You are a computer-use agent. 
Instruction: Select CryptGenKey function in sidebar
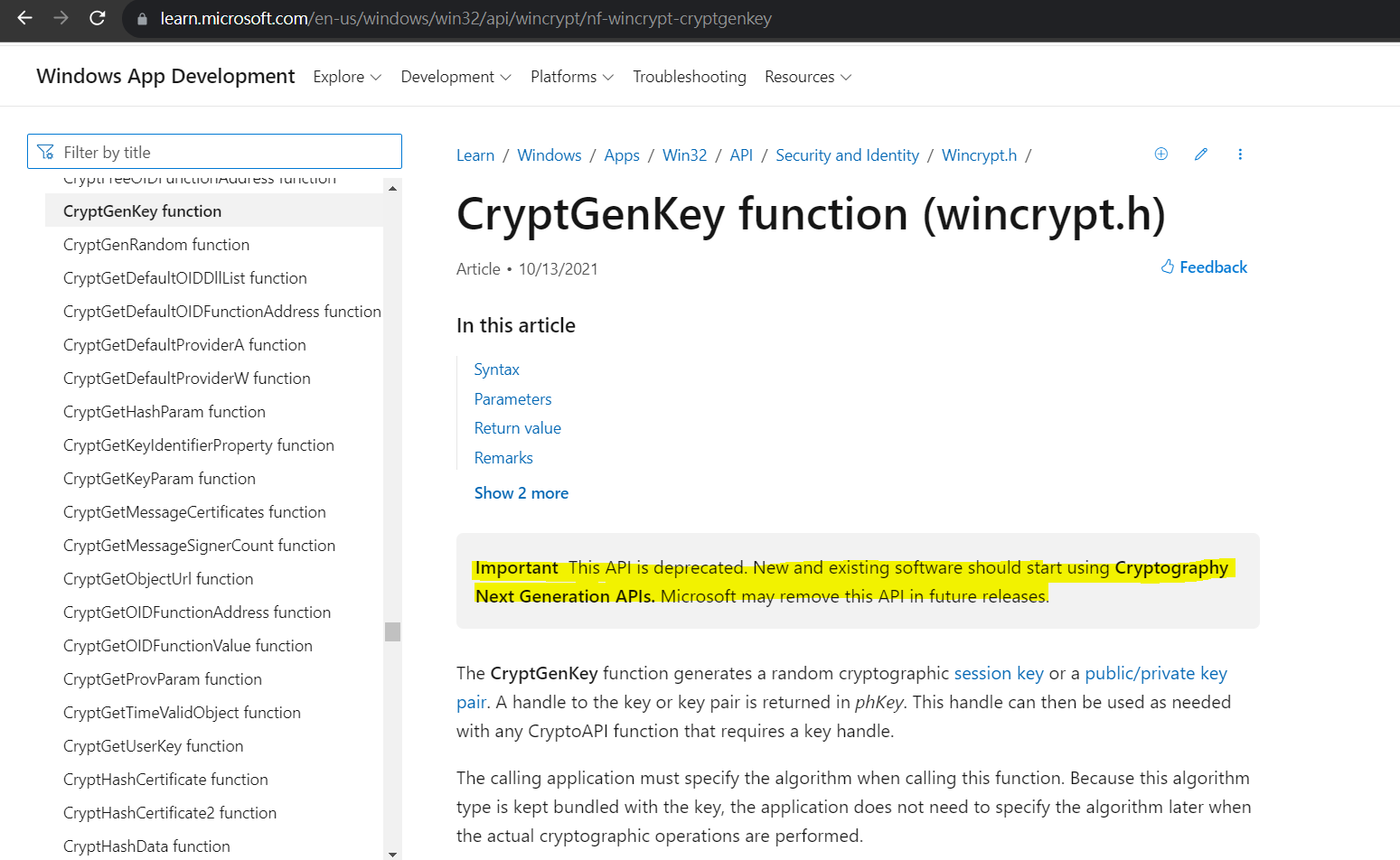tap(214, 211)
